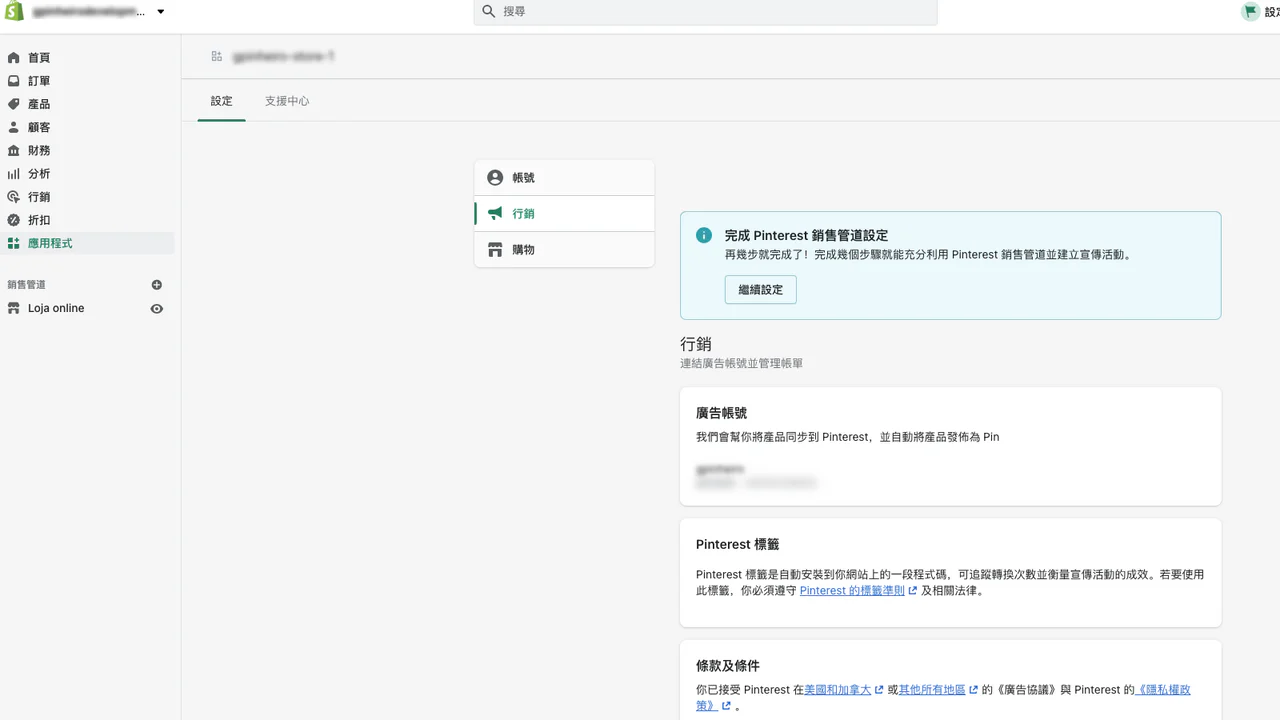The width and height of the screenshot is (1280, 720).
Task: Click the green grid icon beside 應用程式
Action: 13,243
